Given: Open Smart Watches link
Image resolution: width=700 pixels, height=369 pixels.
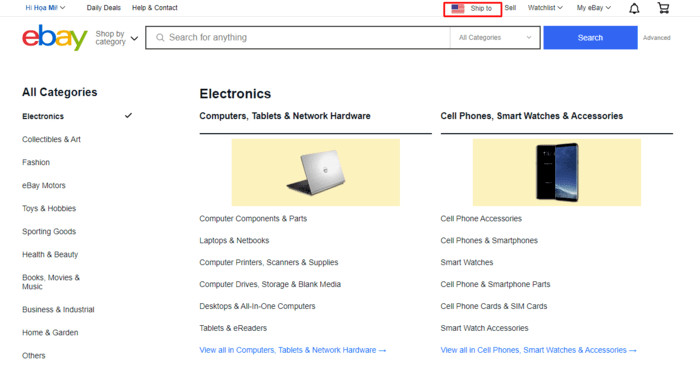Looking at the screenshot, I should [467, 262].
